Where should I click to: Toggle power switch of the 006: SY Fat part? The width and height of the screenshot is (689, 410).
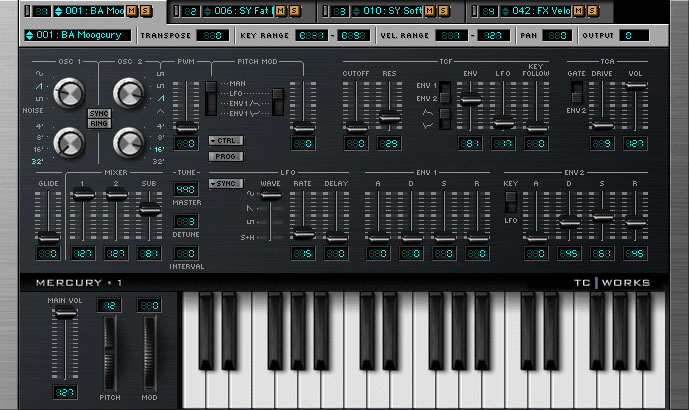[177, 11]
